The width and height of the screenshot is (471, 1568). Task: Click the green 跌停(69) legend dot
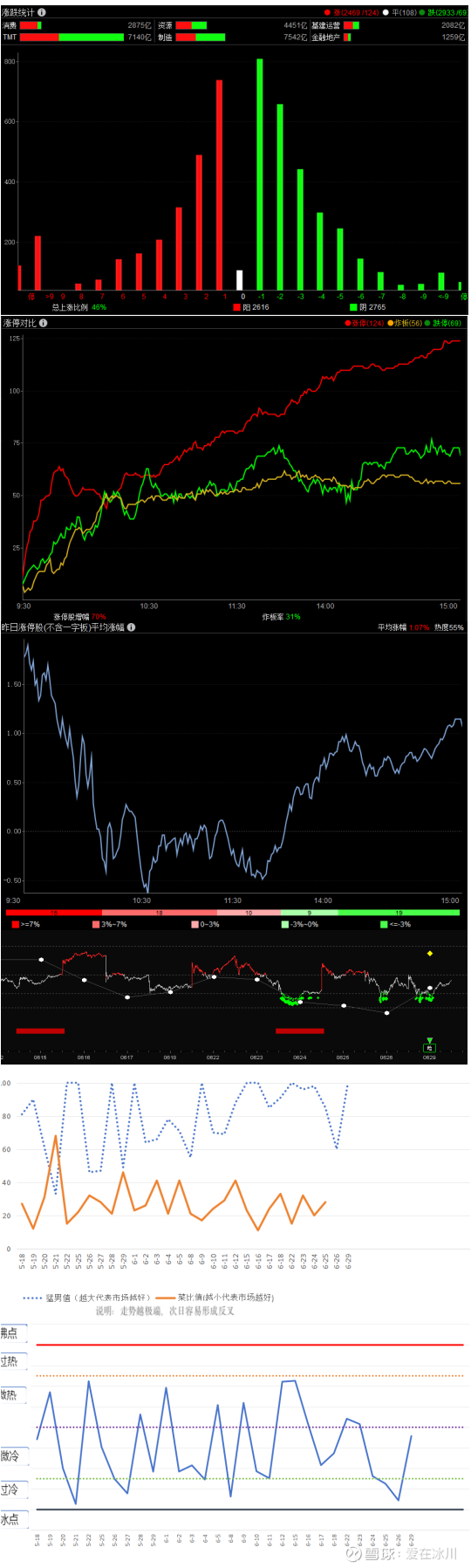(x=427, y=323)
